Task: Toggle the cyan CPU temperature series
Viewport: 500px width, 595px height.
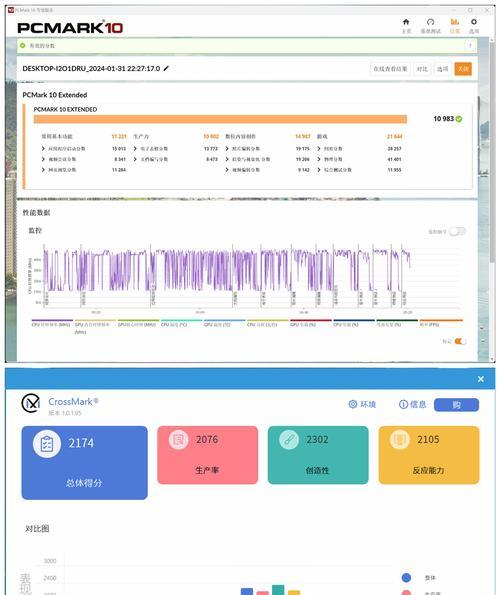Action: click(x=181, y=323)
